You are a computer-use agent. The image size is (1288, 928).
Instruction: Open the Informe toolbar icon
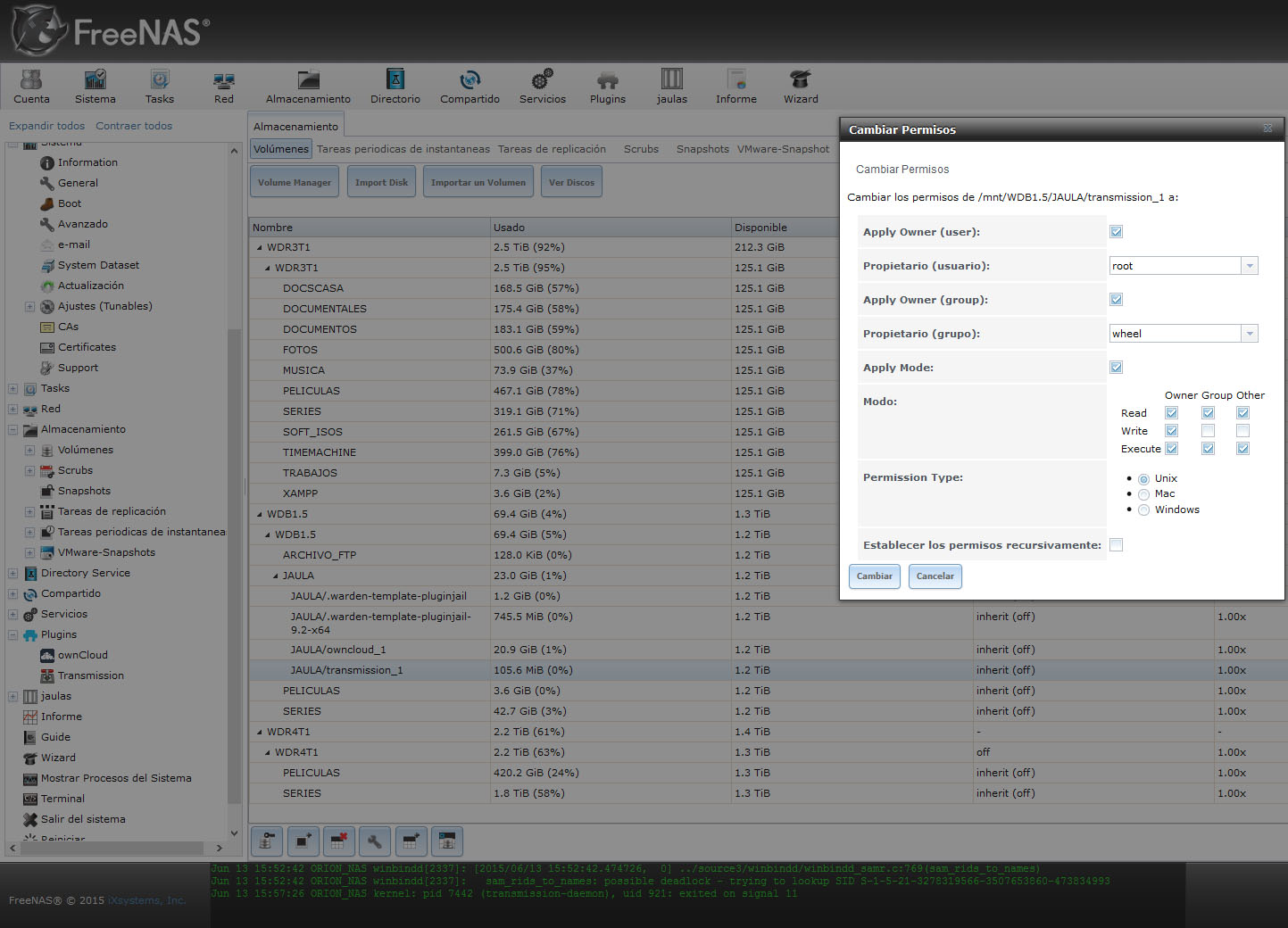[736, 87]
